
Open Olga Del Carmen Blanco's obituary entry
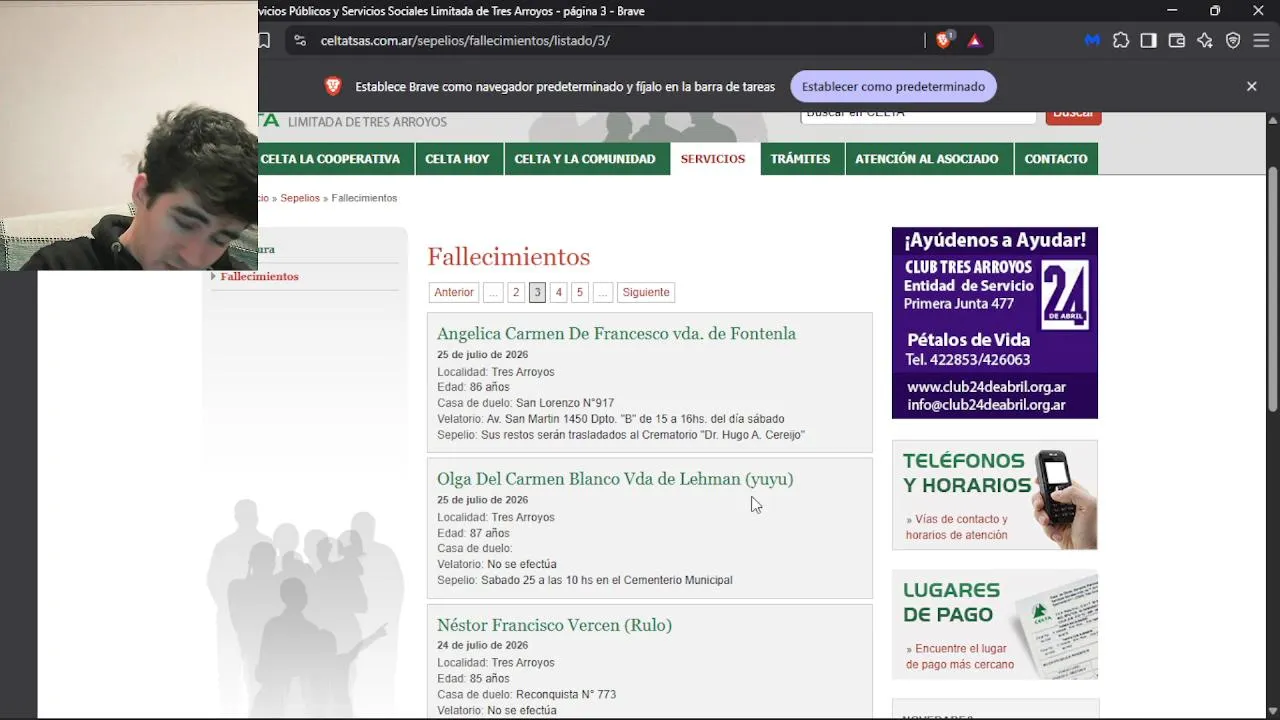615,479
